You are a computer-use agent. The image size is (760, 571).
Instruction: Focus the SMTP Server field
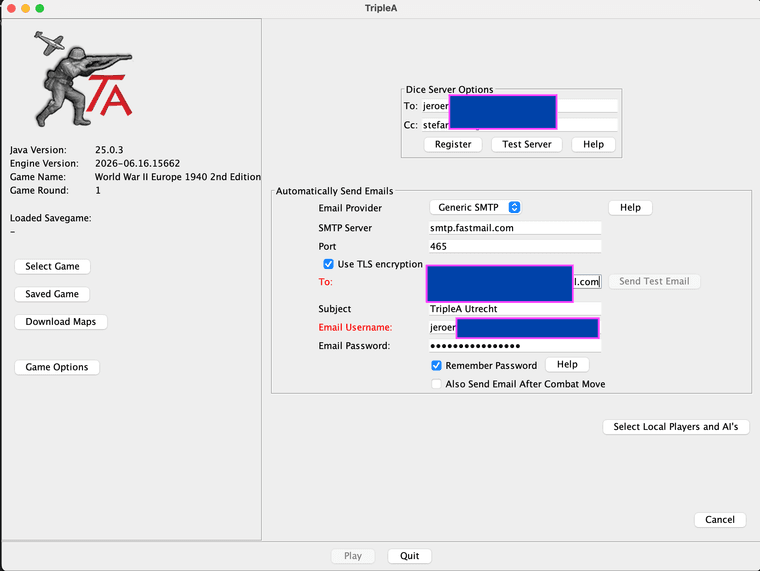[515, 228]
